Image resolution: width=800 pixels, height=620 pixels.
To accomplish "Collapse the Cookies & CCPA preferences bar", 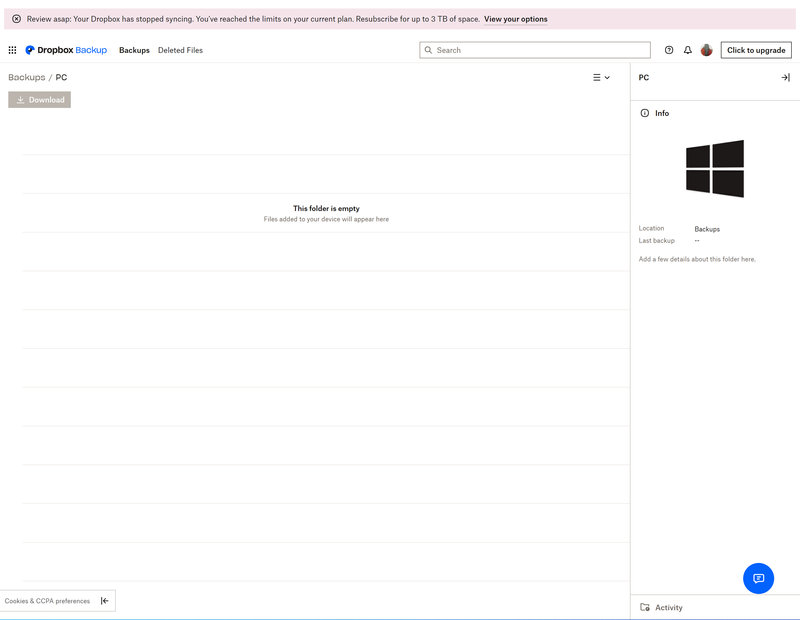I will (x=104, y=600).
